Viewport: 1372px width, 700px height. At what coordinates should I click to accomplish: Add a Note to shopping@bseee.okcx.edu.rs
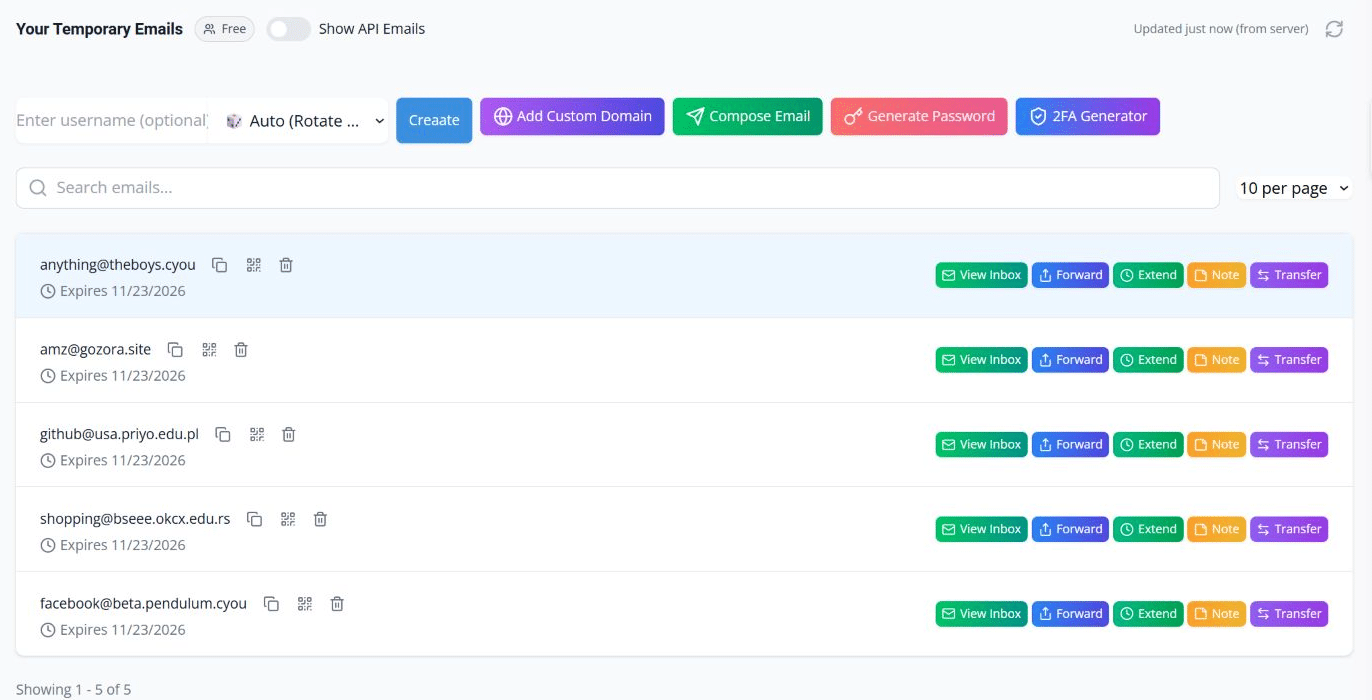coord(1216,529)
